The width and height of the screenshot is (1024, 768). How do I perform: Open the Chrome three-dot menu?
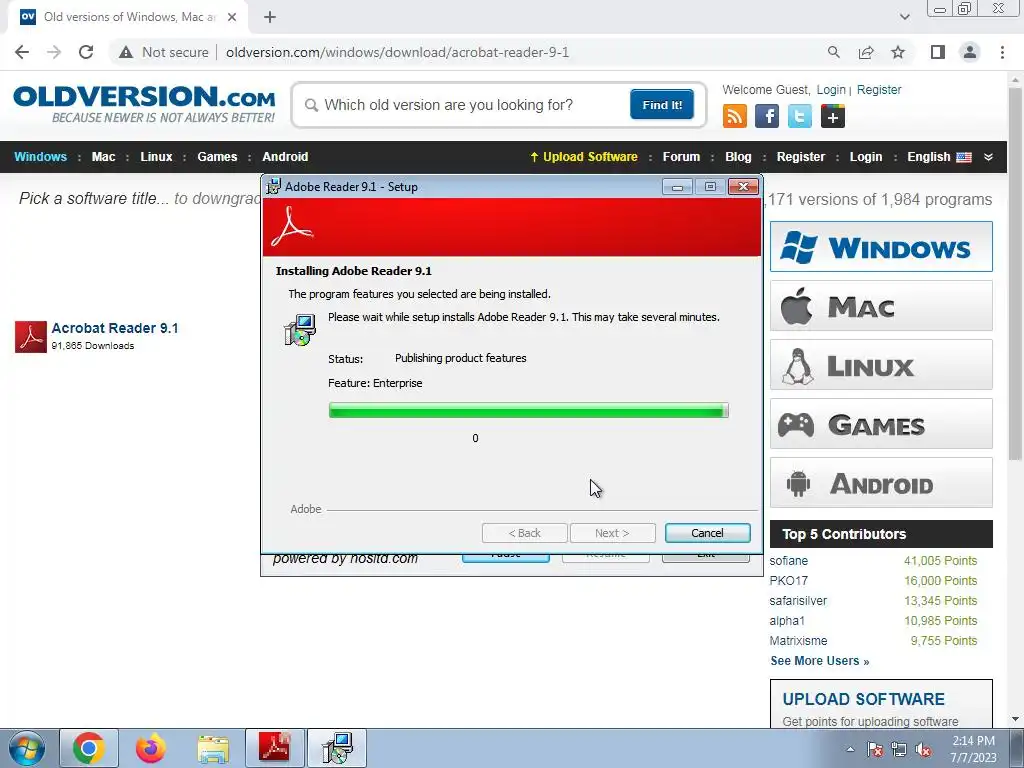(x=1002, y=52)
